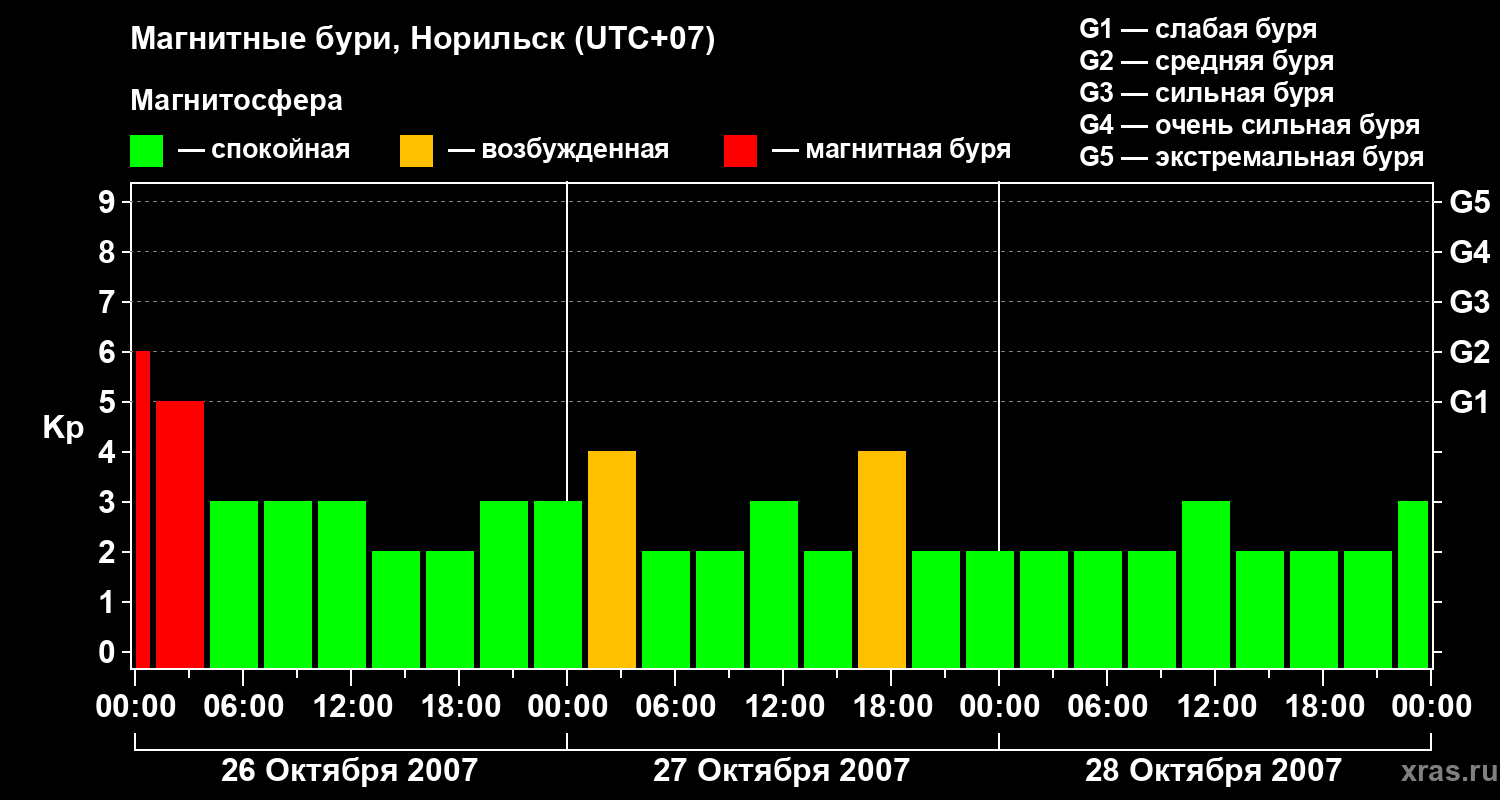The height and width of the screenshot is (800, 1500).
Task: Click the '0' value on Kp axis
Action: click(109, 652)
